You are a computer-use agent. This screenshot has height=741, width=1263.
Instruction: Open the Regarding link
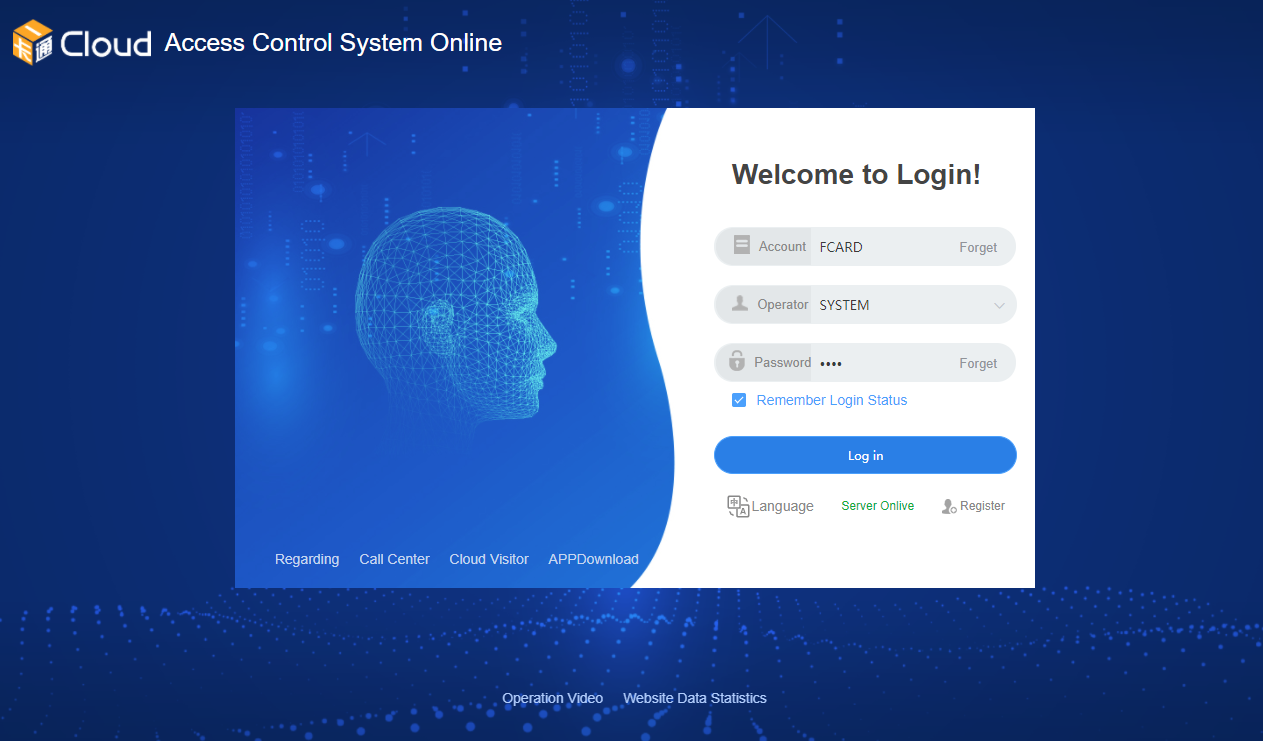point(307,559)
